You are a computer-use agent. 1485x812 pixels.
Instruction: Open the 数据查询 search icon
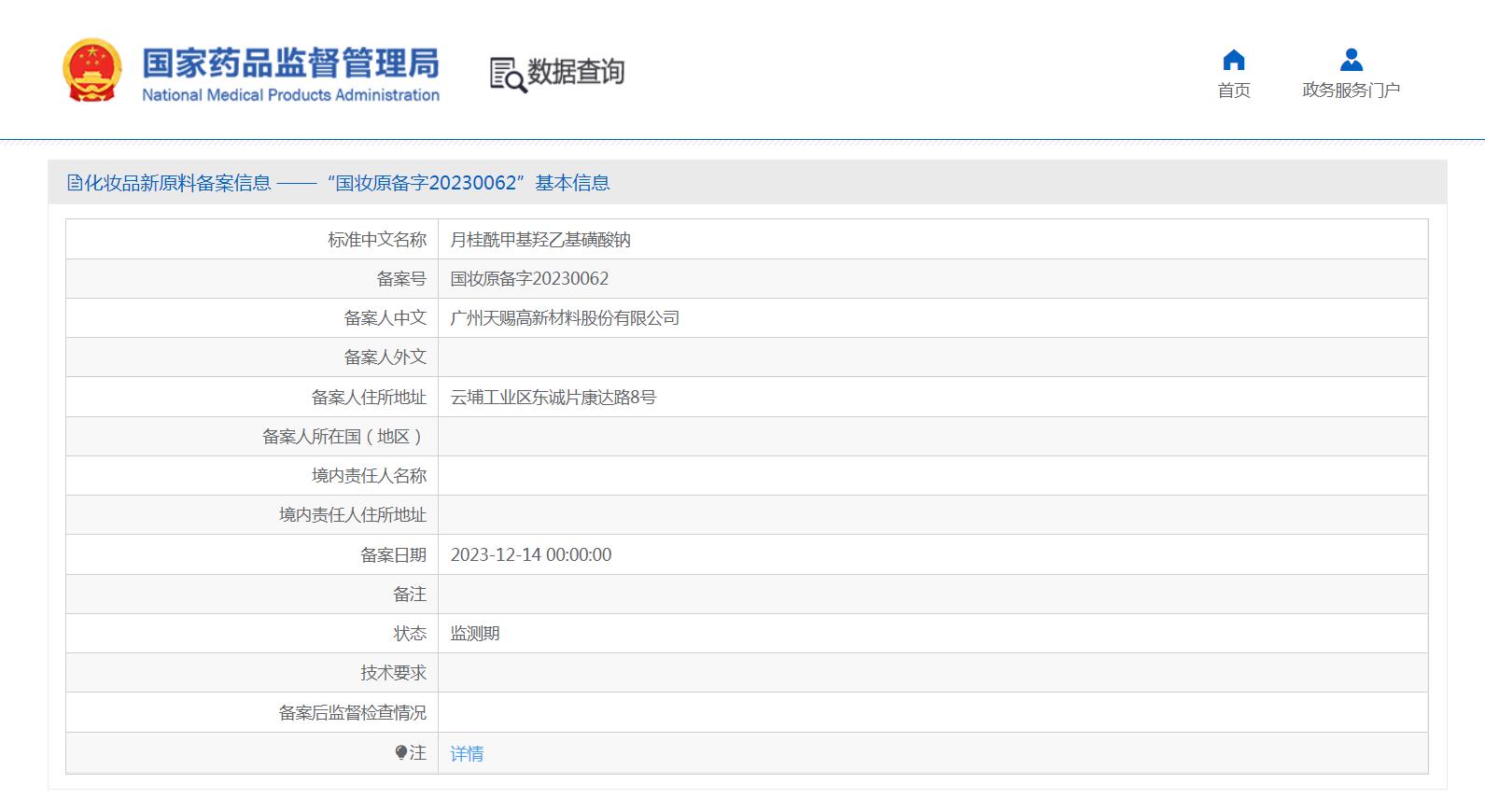pos(508,74)
